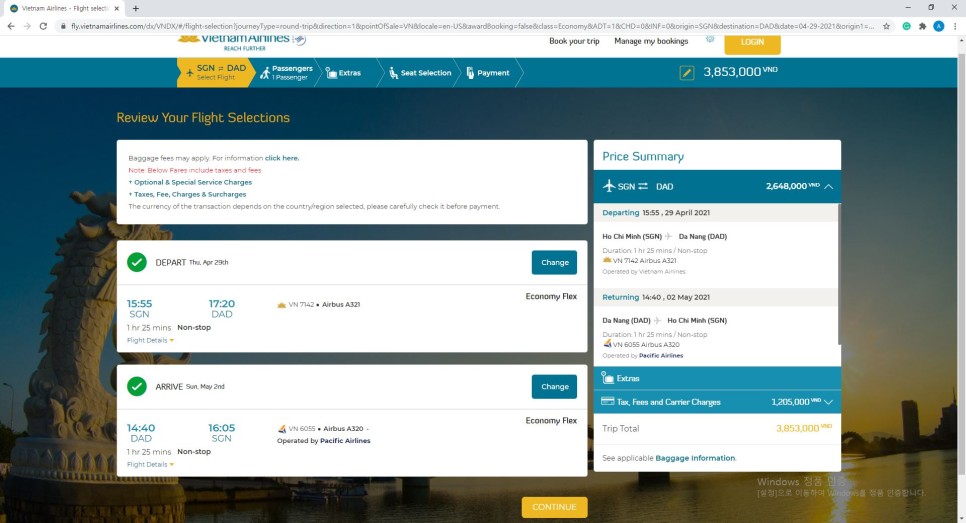Change the ARRIVE flight selection

tap(554, 387)
